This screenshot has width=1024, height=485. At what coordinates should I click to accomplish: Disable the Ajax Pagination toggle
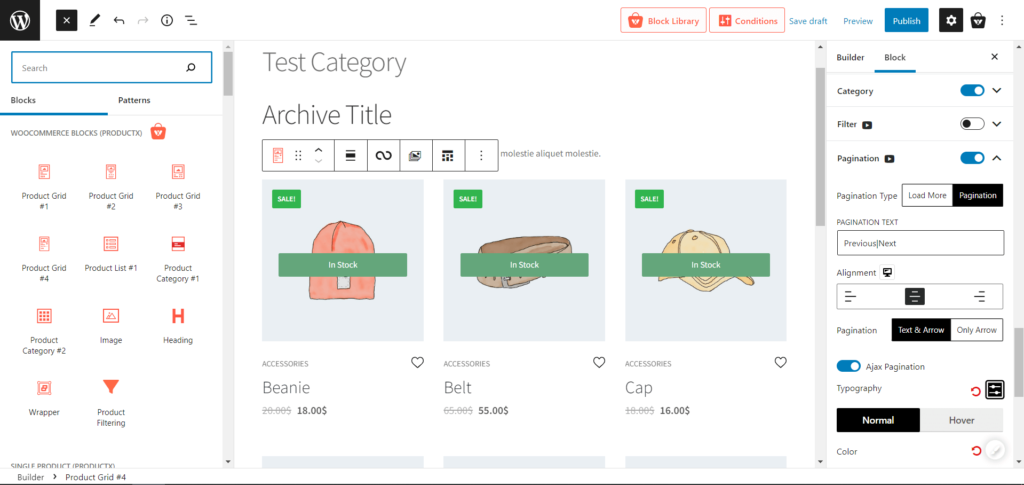coord(849,366)
